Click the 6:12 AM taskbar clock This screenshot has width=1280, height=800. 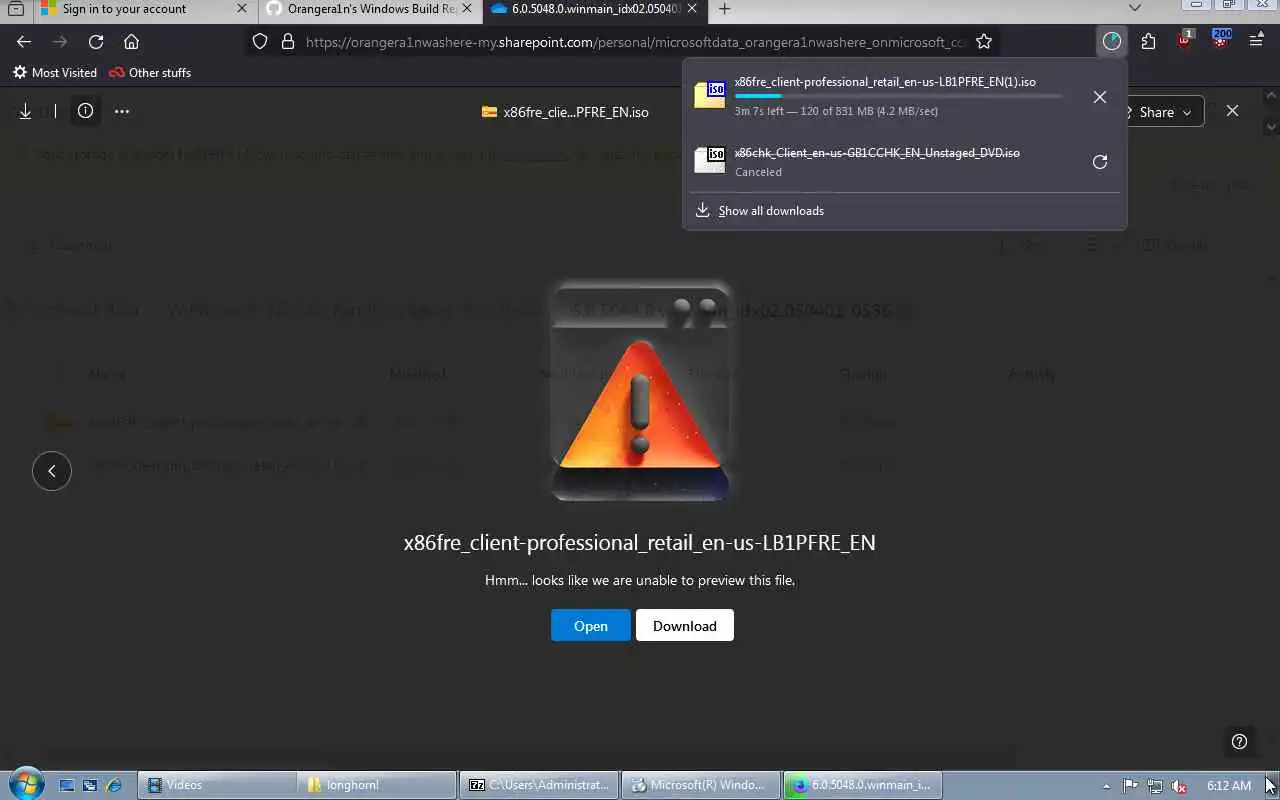pyautogui.click(x=1228, y=786)
